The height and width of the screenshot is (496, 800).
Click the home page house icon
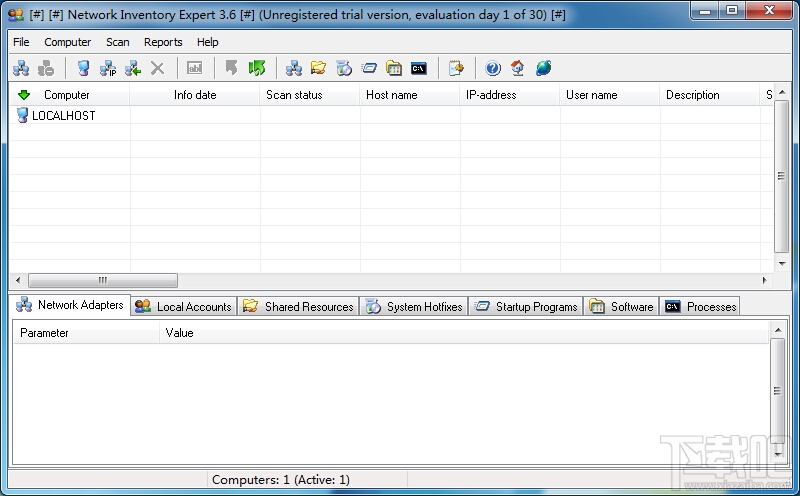point(518,68)
